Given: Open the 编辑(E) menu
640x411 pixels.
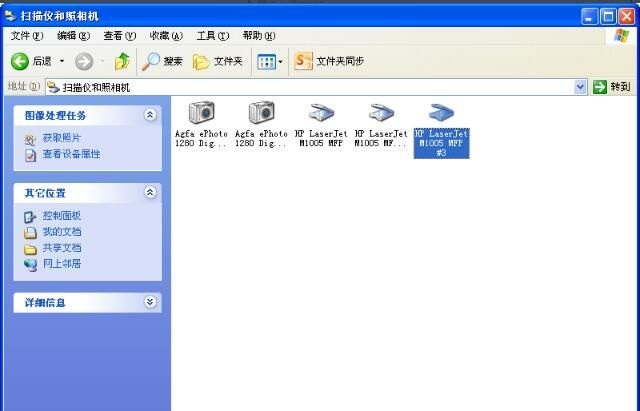Looking at the screenshot, I should point(73,36).
